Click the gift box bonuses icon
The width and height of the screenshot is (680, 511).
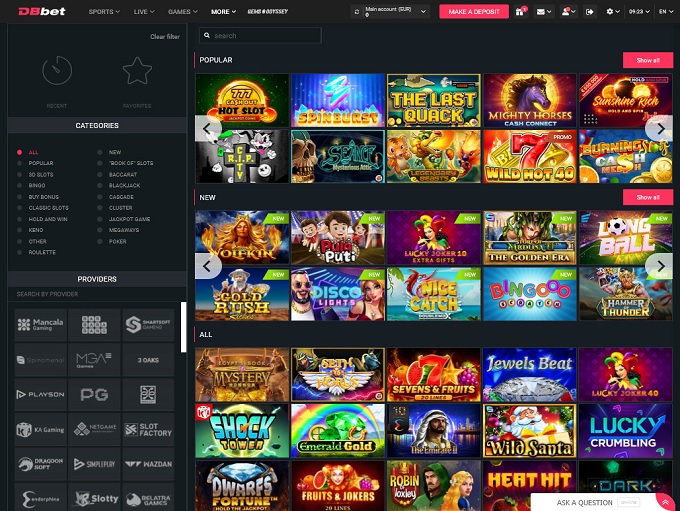(521, 11)
